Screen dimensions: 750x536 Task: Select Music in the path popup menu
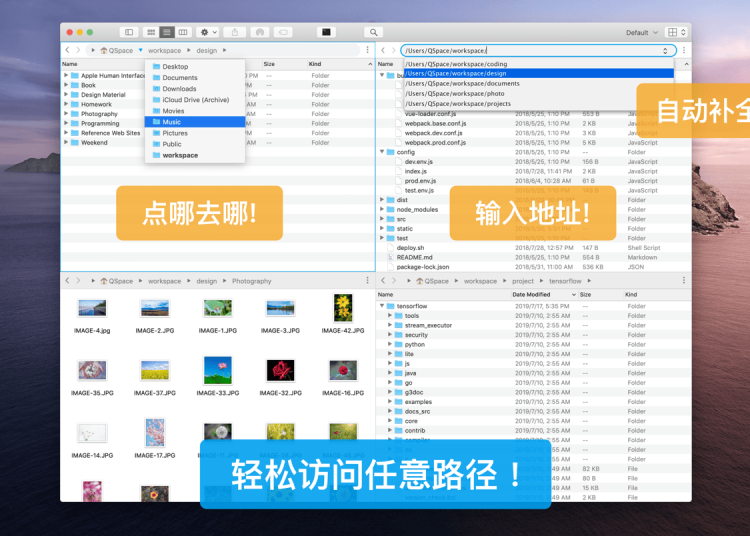pyautogui.click(x=172, y=122)
